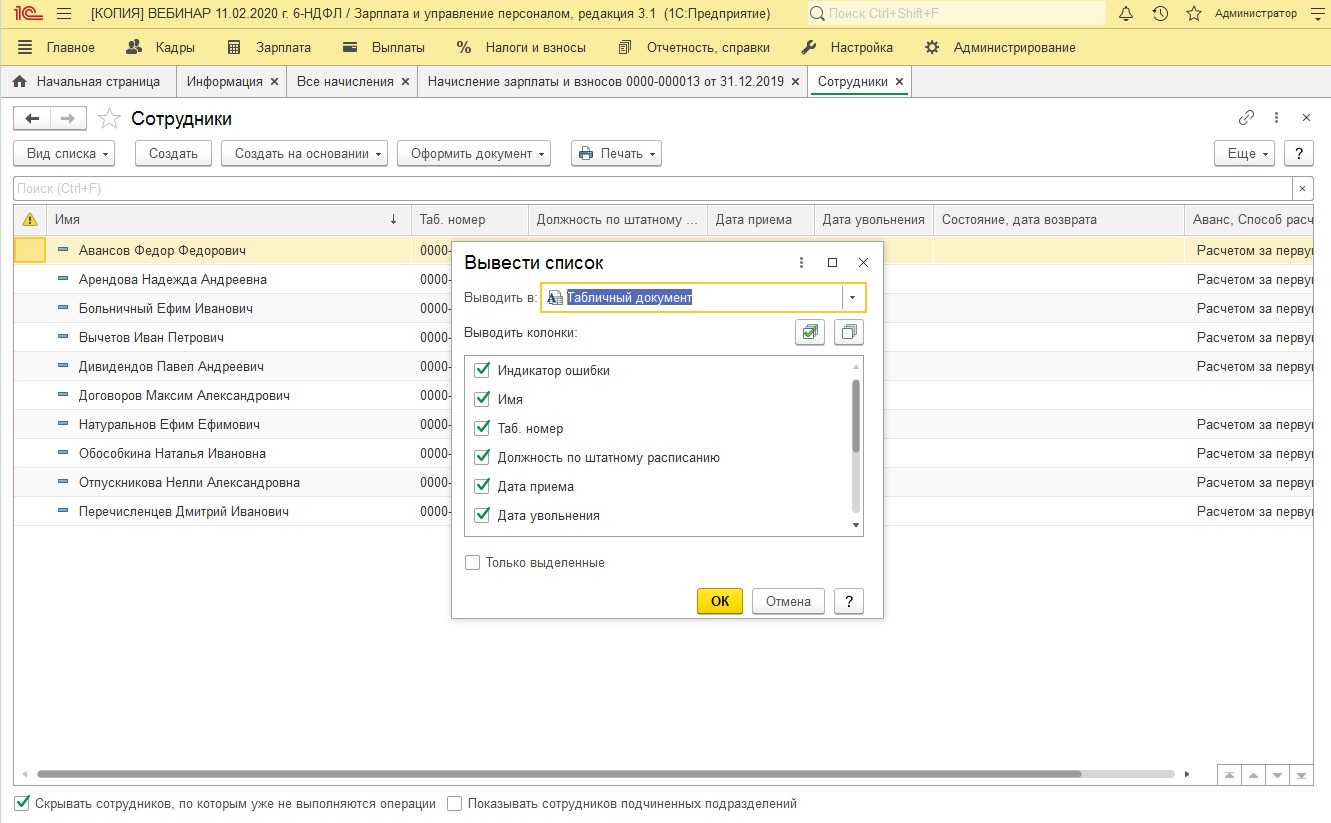Open the Печать dropdown
The image size is (1331, 823).
pos(616,153)
